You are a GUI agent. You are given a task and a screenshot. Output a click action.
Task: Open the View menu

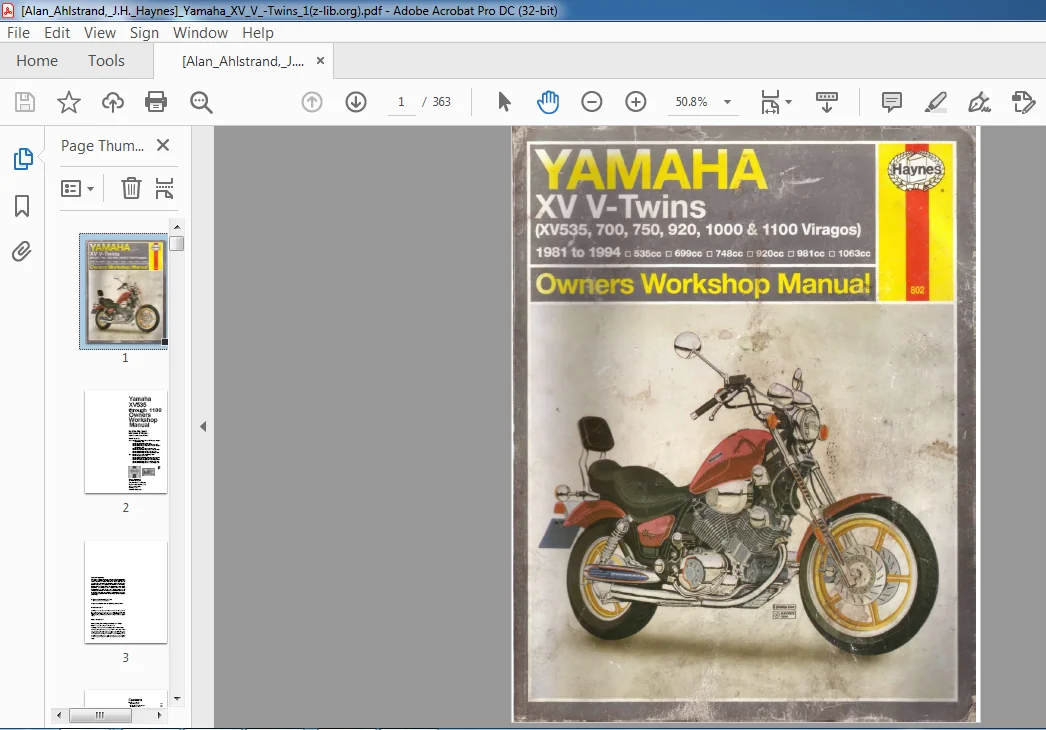coord(99,33)
